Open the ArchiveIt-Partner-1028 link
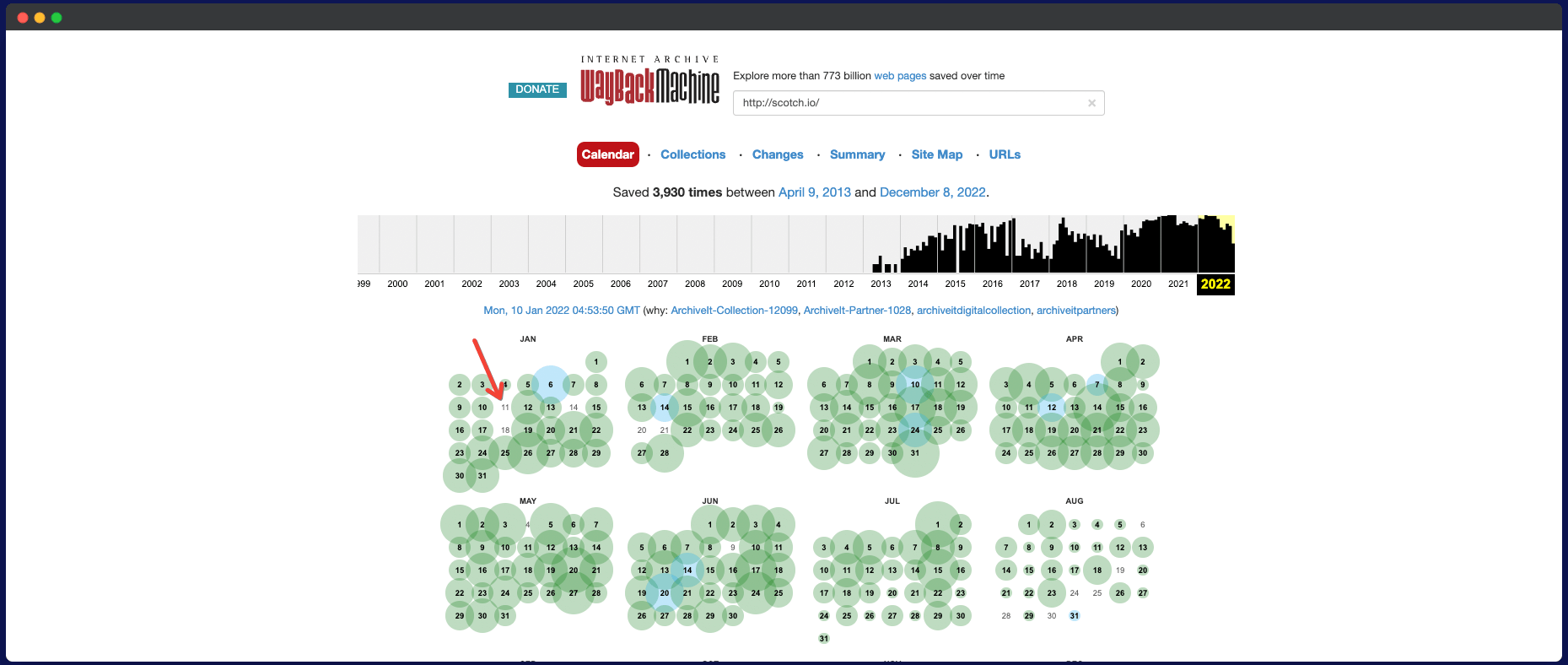Screen dimensions: 1568x665 pyautogui.click(x=857, y=311)
